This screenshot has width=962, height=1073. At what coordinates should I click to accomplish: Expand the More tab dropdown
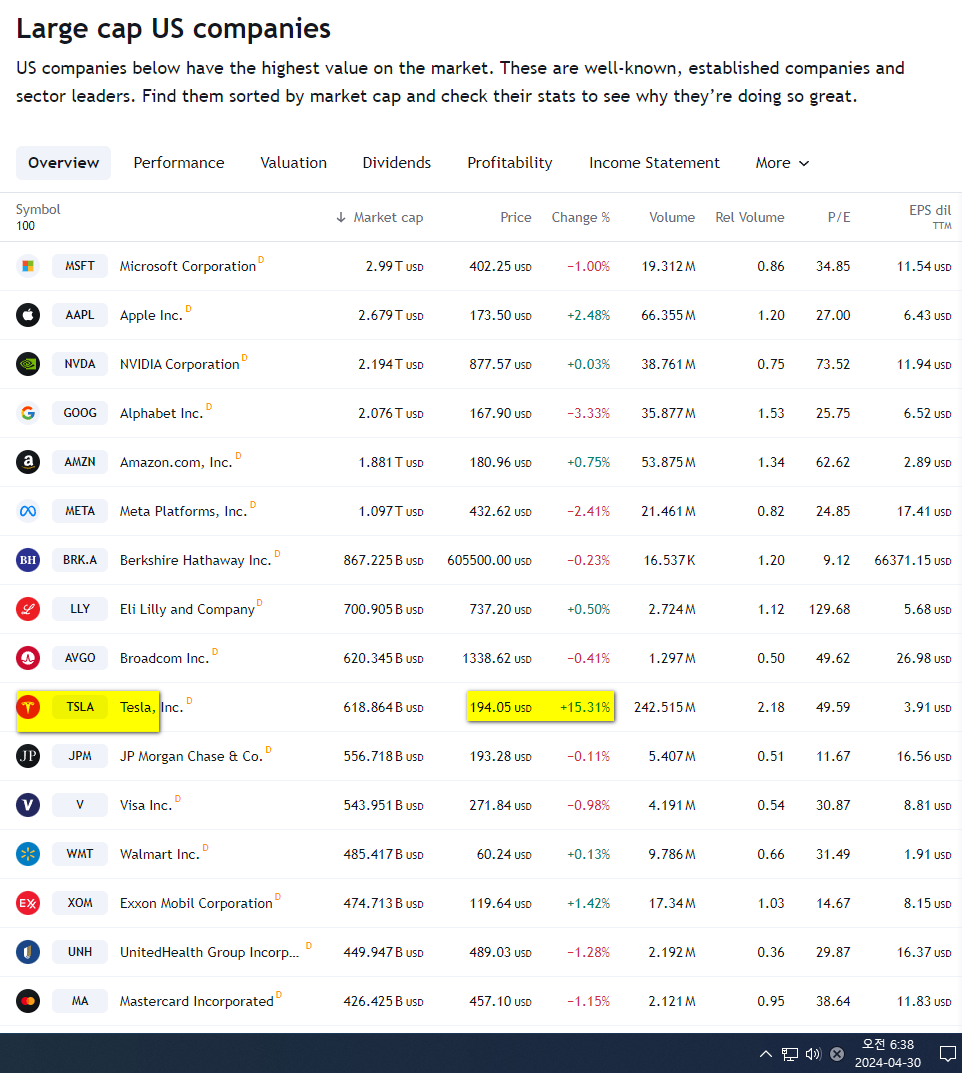(782, 163)
